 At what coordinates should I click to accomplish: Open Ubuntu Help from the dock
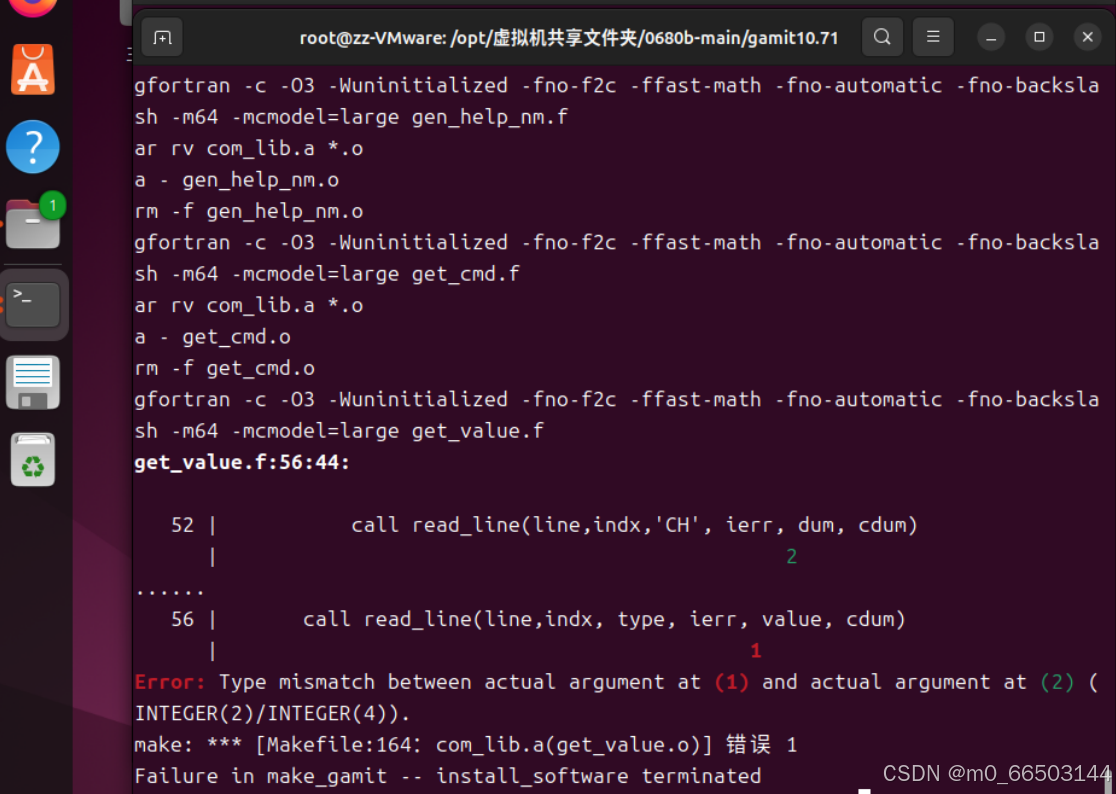pos(33,146)
